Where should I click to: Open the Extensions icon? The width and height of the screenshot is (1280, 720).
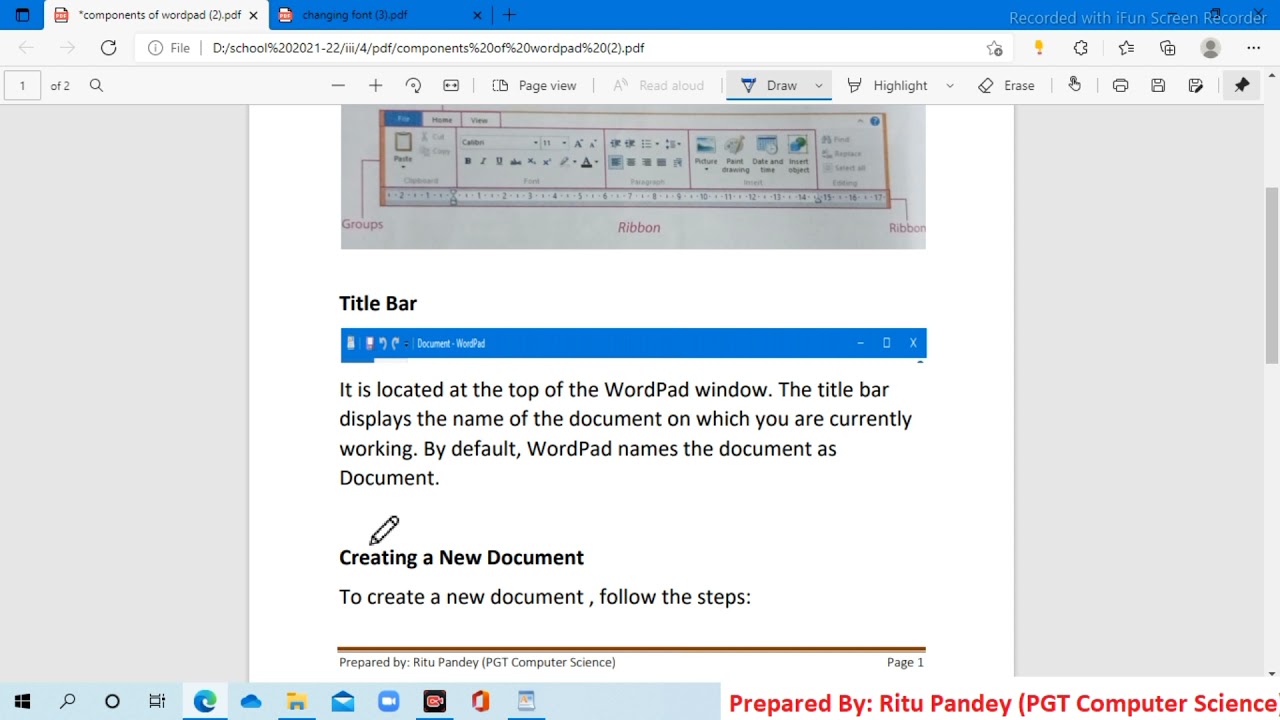(1081, 47)
